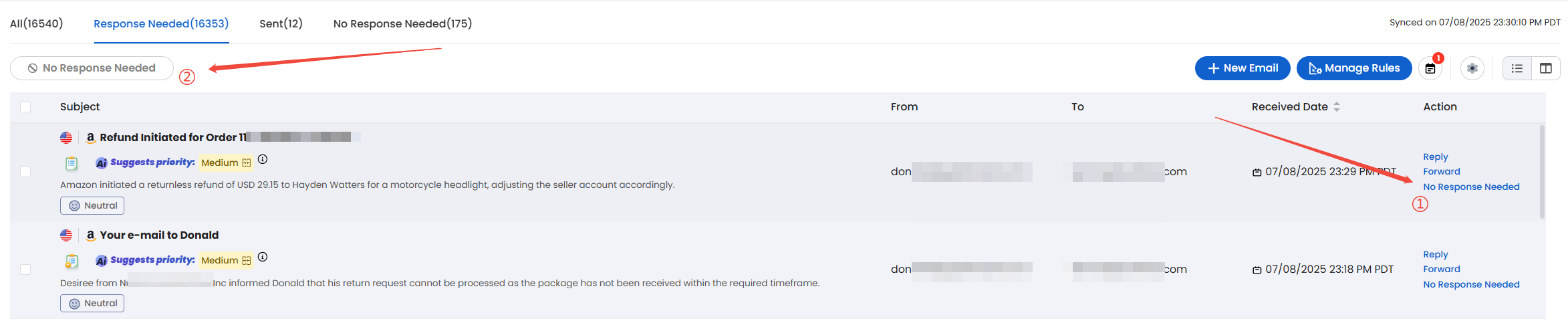1568x323 pixels.
Task: Click the email list vertical scrollbar
Action: coord(1543,172)
